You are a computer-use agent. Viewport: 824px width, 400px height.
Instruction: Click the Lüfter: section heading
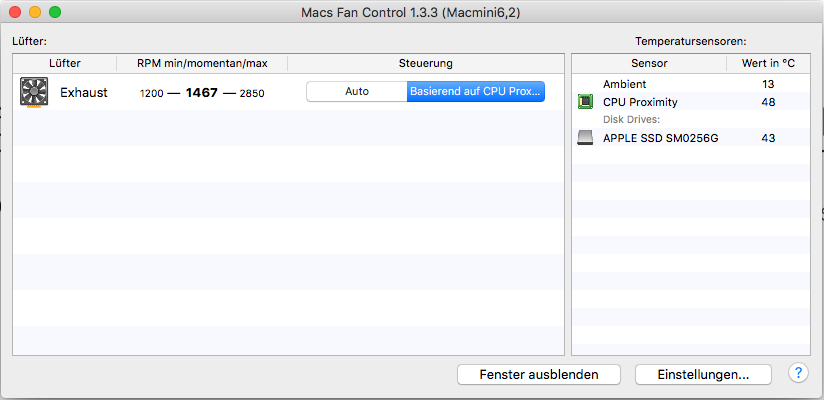(x=29, y=41)
